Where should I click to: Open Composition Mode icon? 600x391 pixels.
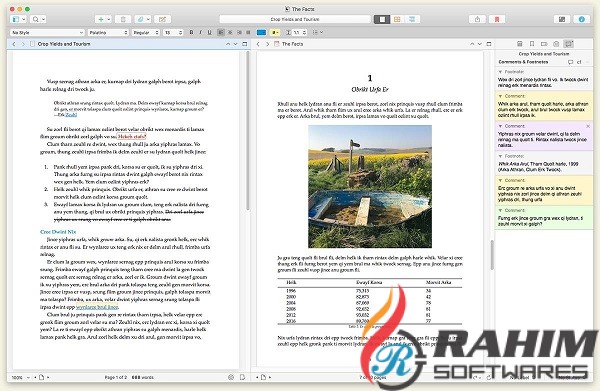[x=562, y=19]
